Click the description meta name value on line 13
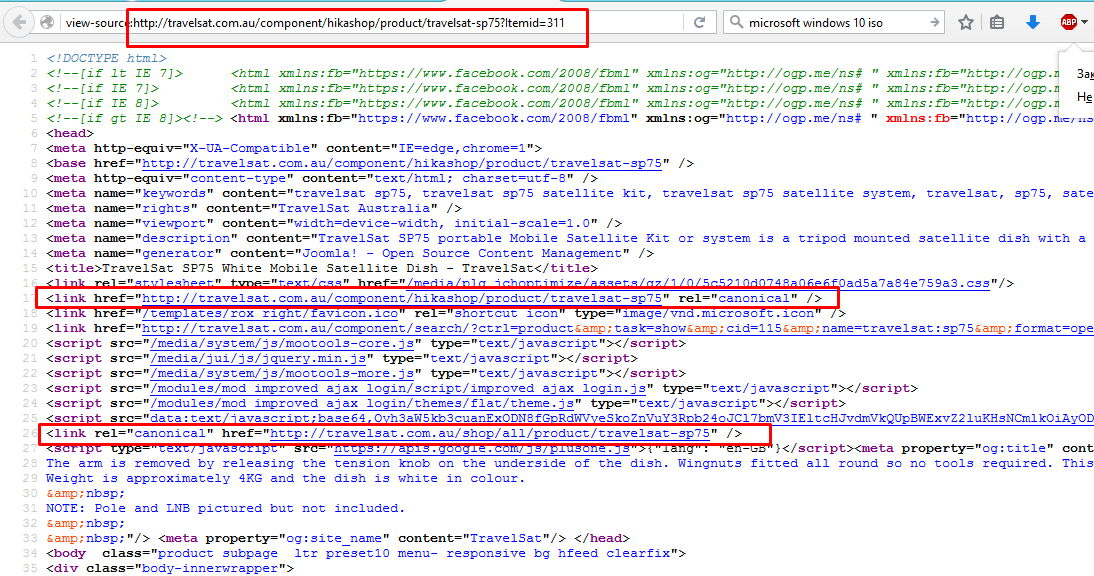Viewport: 1094px width, 576px height. click(x=186, y=238)
